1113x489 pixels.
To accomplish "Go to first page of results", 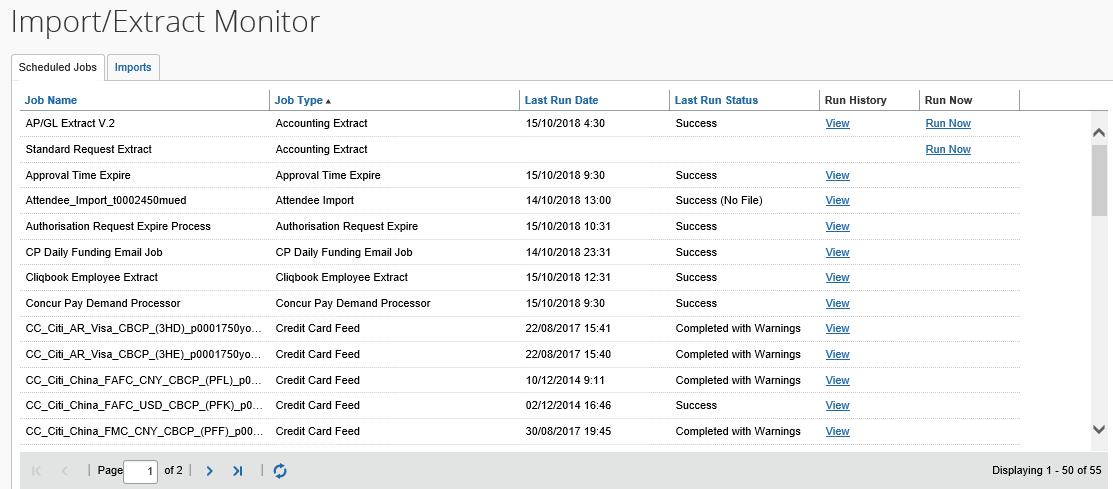I will [37, 470].
